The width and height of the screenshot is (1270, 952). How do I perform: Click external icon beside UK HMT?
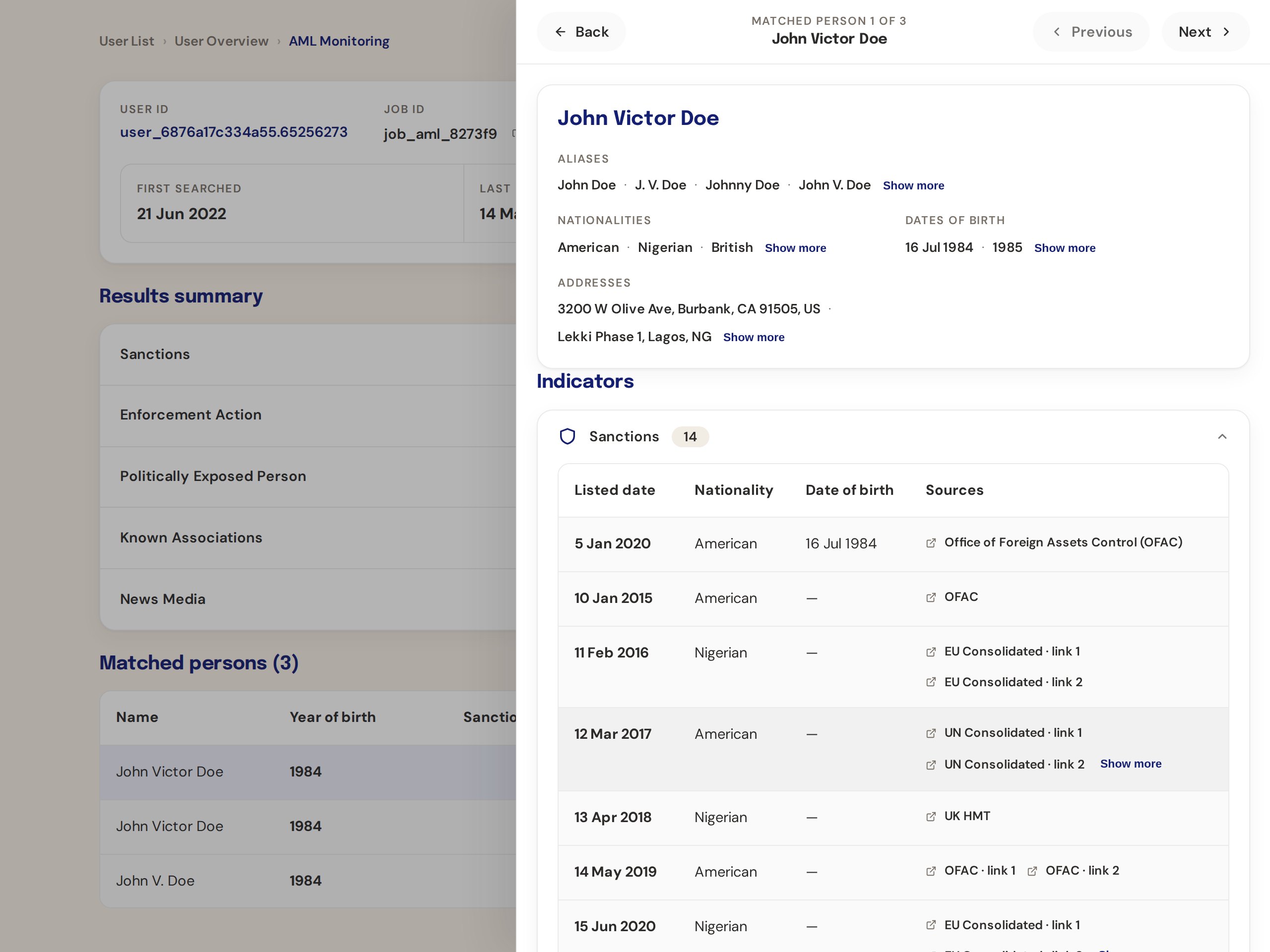931,817
